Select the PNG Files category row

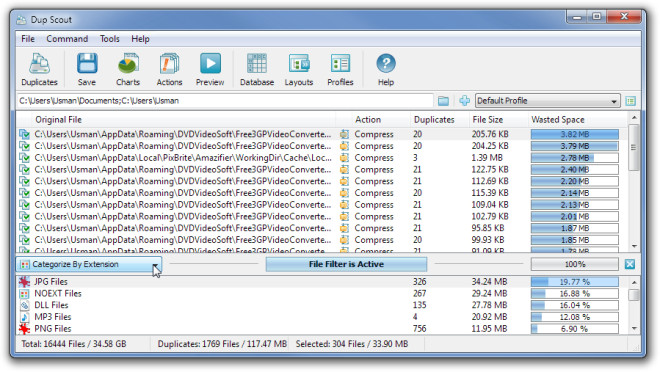point(322,329)
